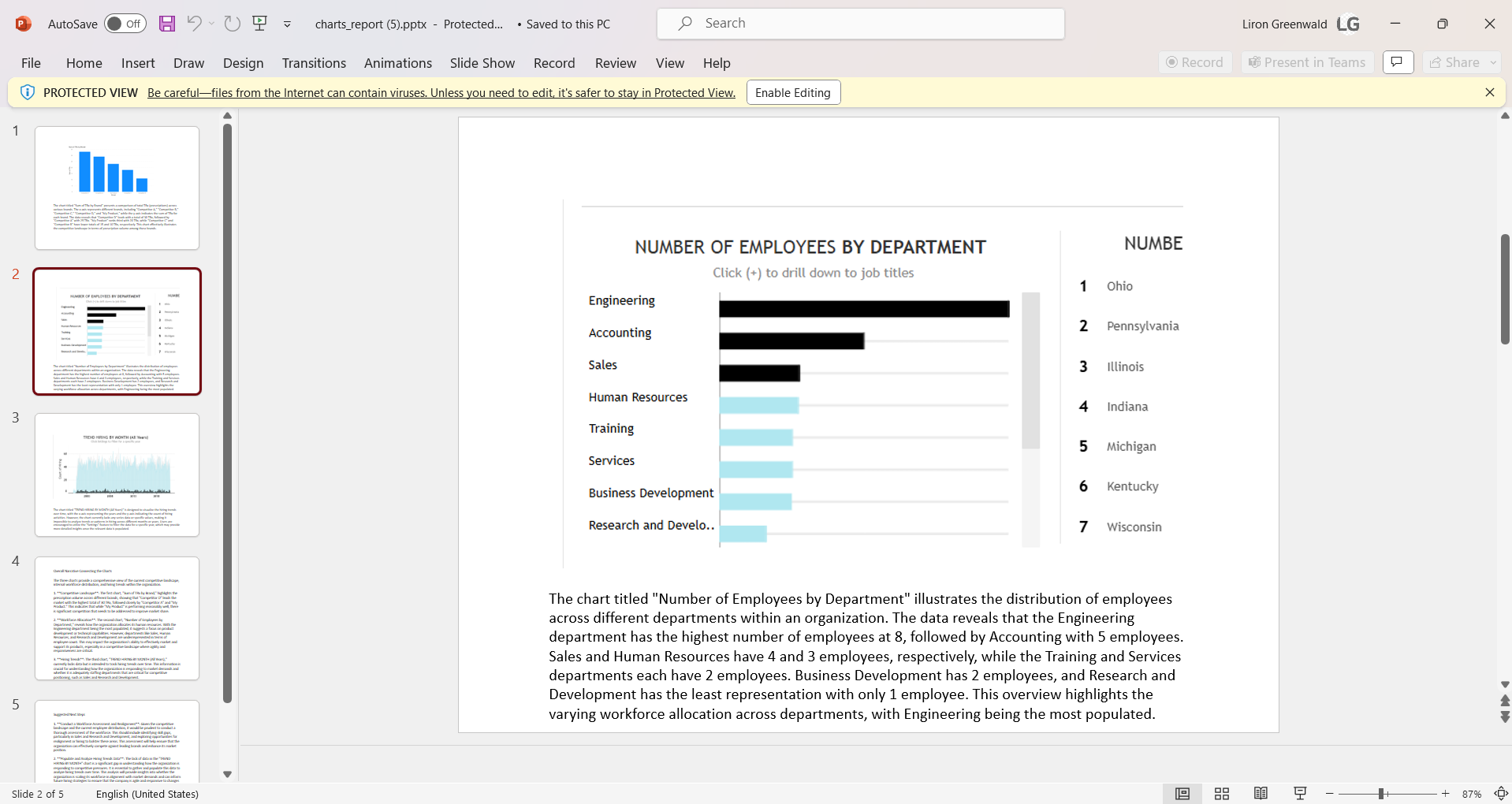Click the Save icon
1512x804 pixels.
pyautogui.click(x=166, y=24)
